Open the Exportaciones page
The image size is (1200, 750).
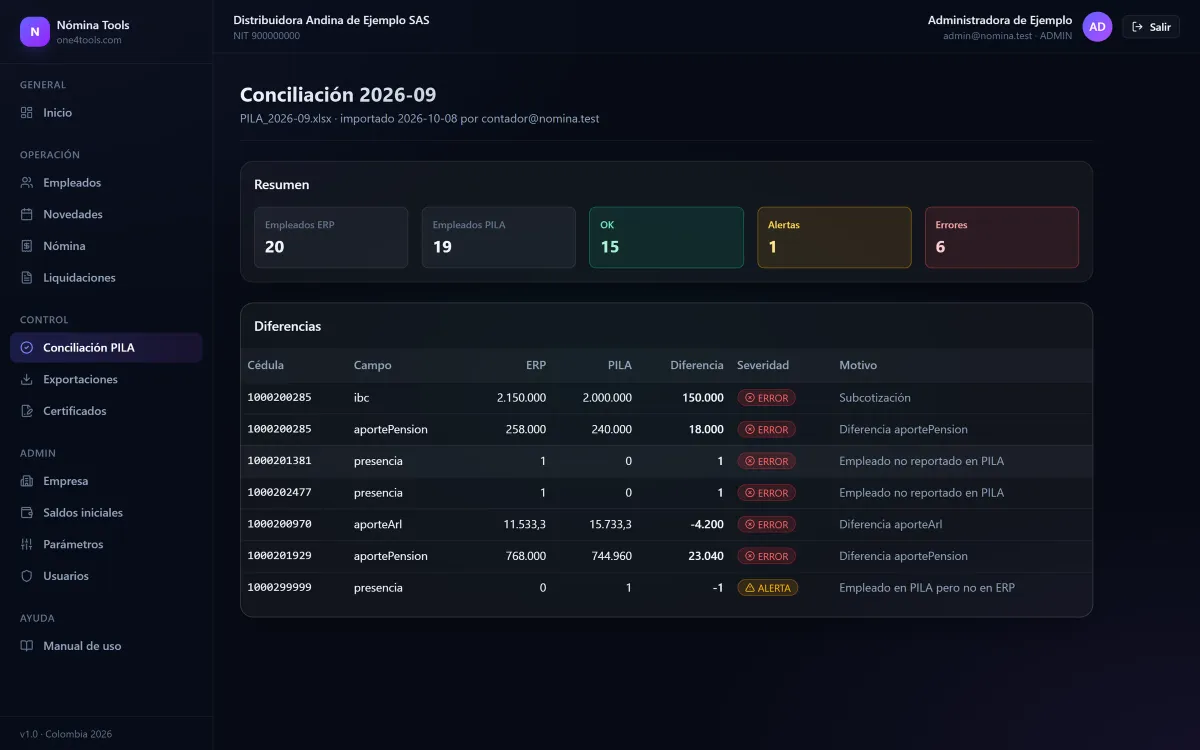[106, 380]
